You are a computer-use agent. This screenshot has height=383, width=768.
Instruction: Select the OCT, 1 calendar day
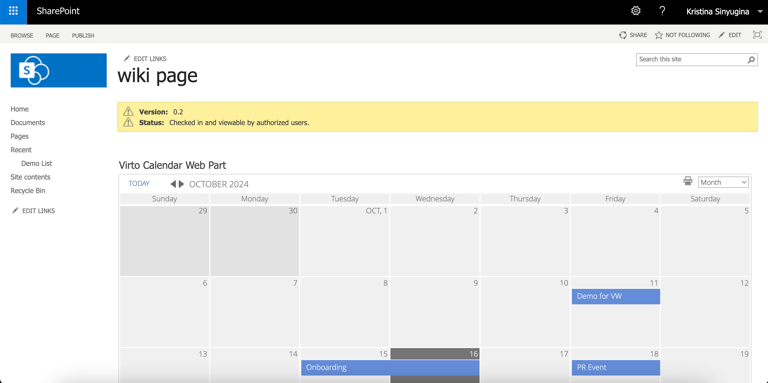[345, 241]
